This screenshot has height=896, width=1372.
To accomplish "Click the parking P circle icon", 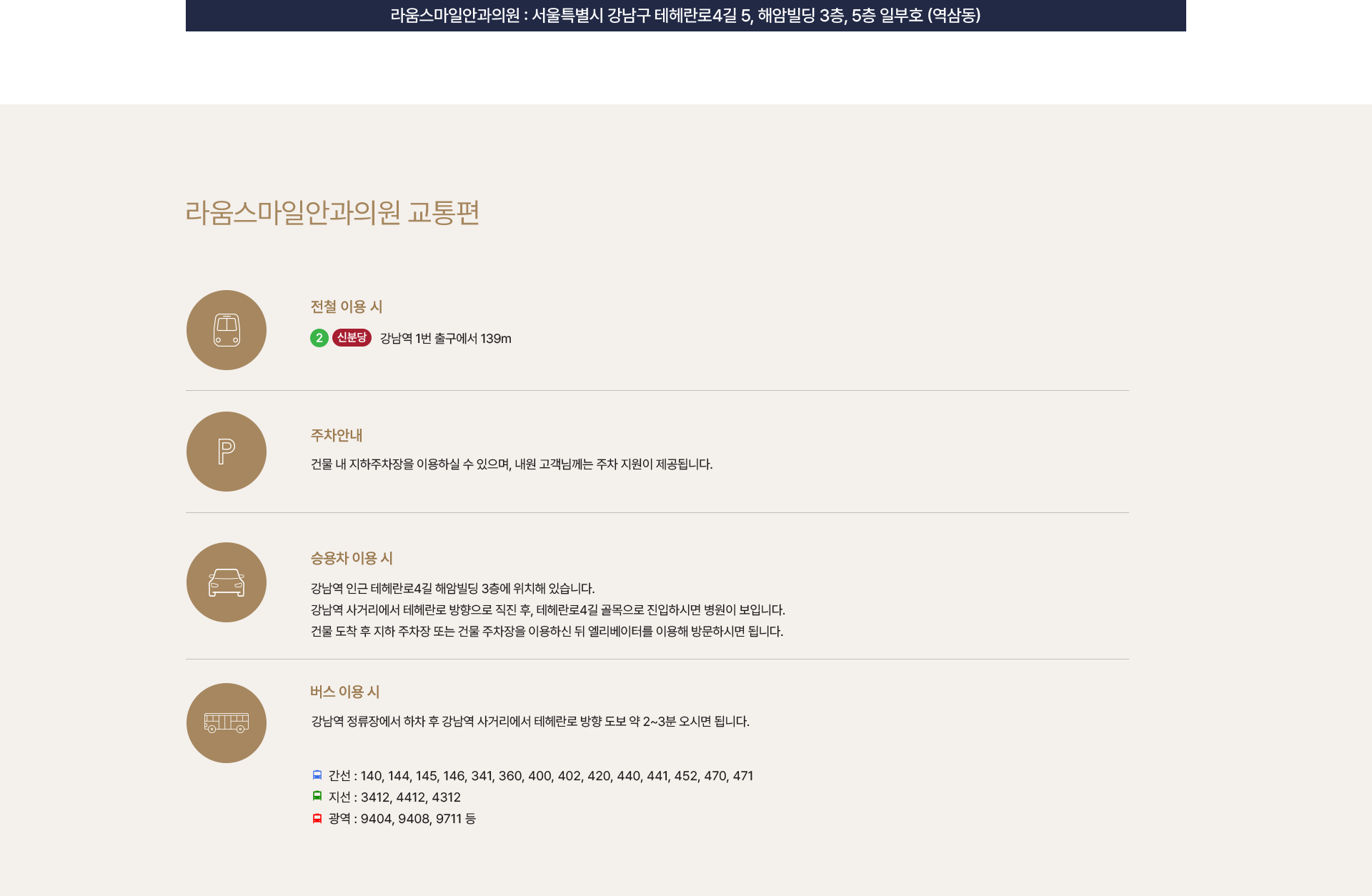I will pyautogui.click(x=227, y=452).
